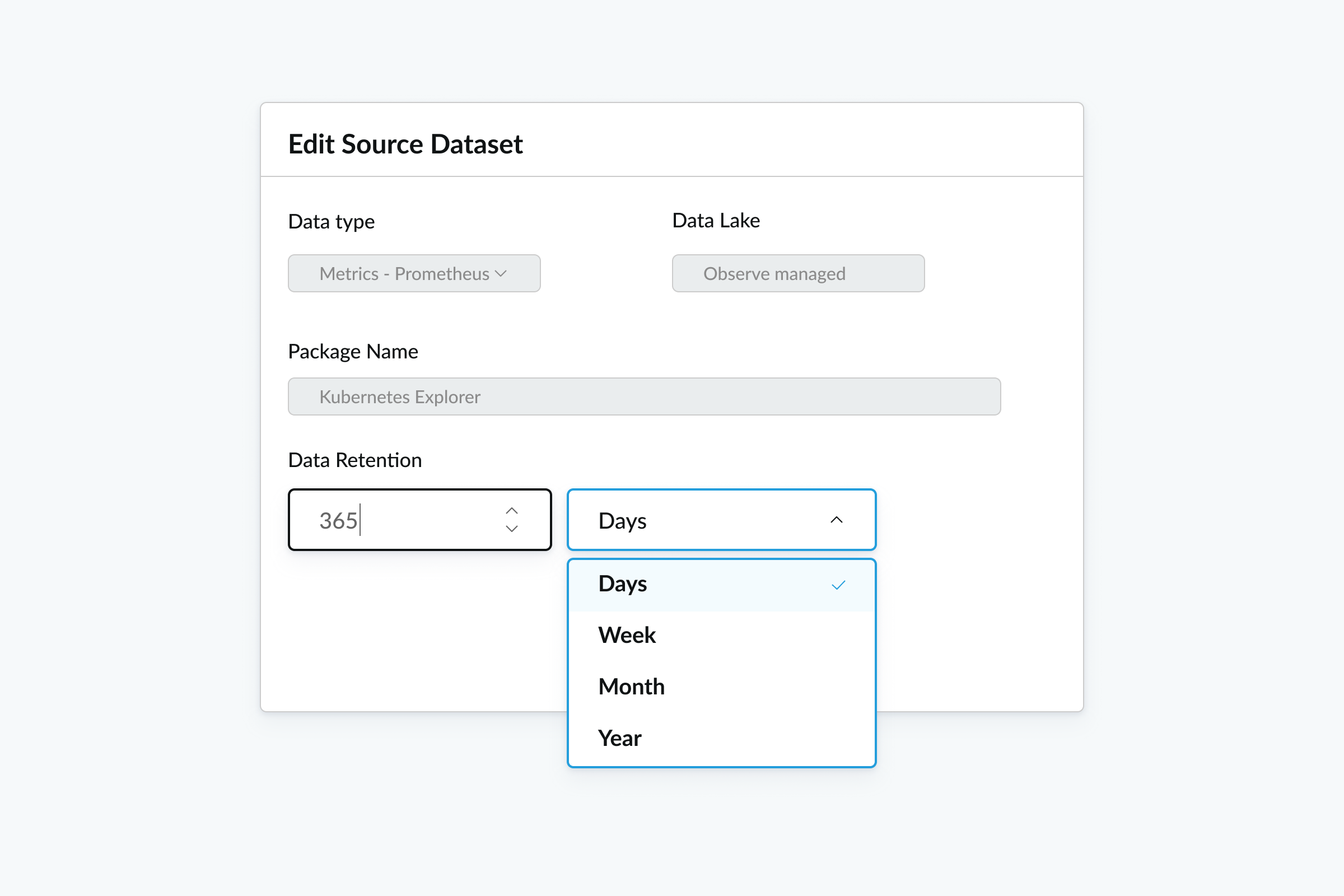Image resolution: width=1344 pixels, height=896 pixels.
Task: Select Days option in the unit list
Action: pyautogui.click(x=721, y=586)
